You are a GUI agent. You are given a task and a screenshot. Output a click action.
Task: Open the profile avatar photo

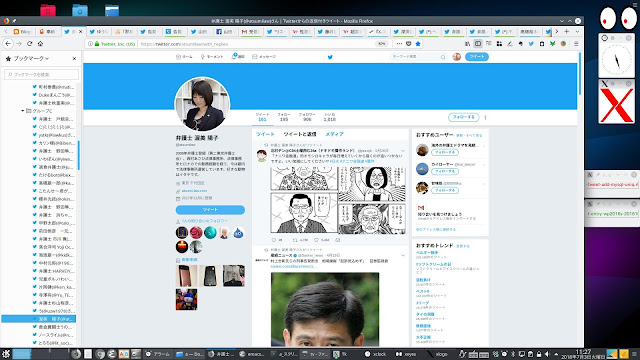[x=202, y=104]
